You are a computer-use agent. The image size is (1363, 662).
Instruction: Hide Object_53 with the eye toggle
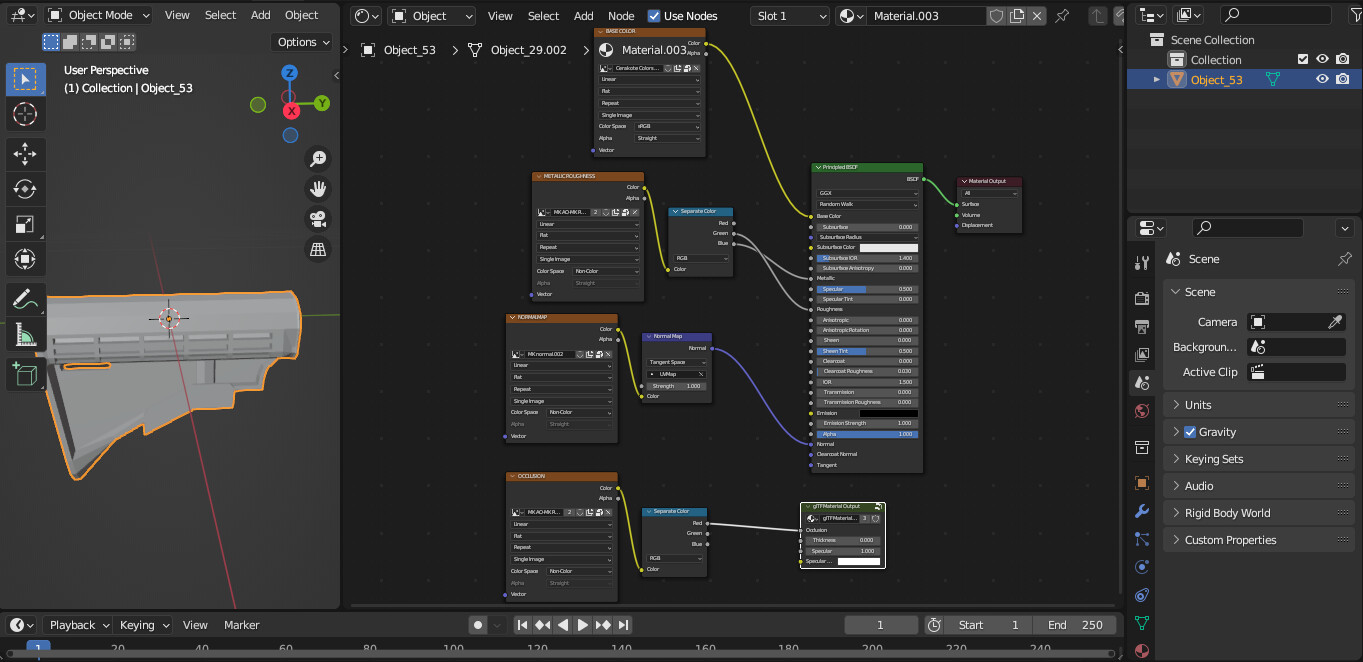[1322, 79]
